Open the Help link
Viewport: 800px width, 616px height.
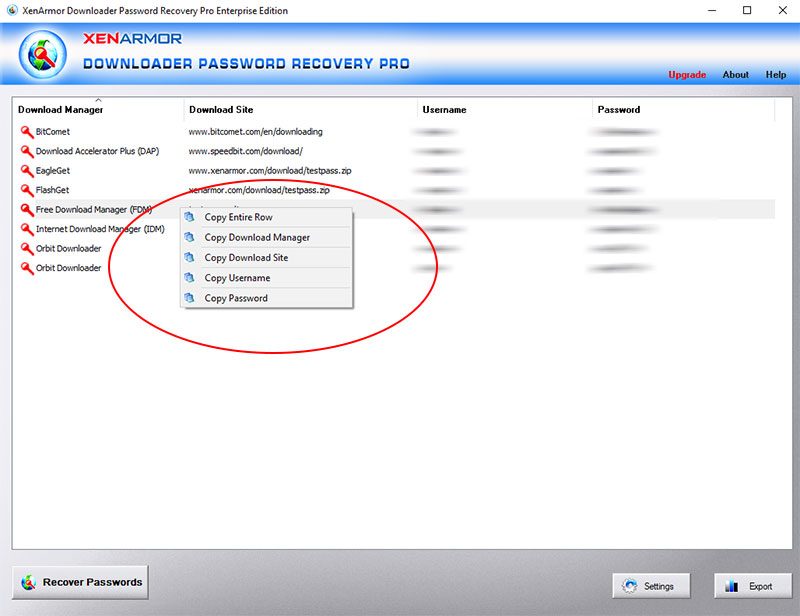(x=776, y=75)
